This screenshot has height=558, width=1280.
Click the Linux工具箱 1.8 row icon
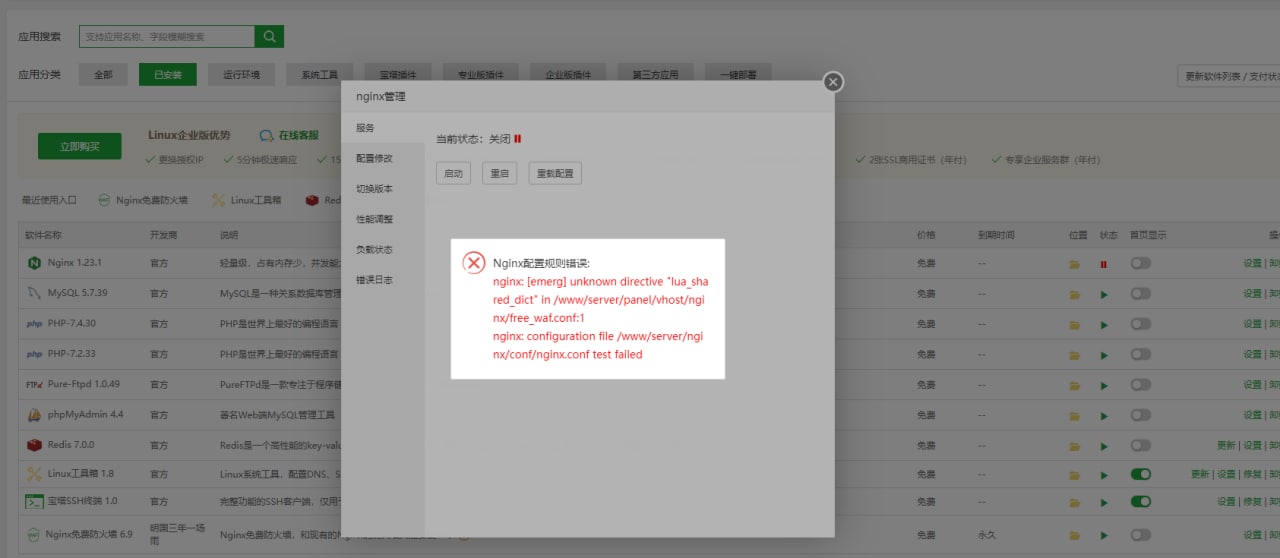pos(33,473)
